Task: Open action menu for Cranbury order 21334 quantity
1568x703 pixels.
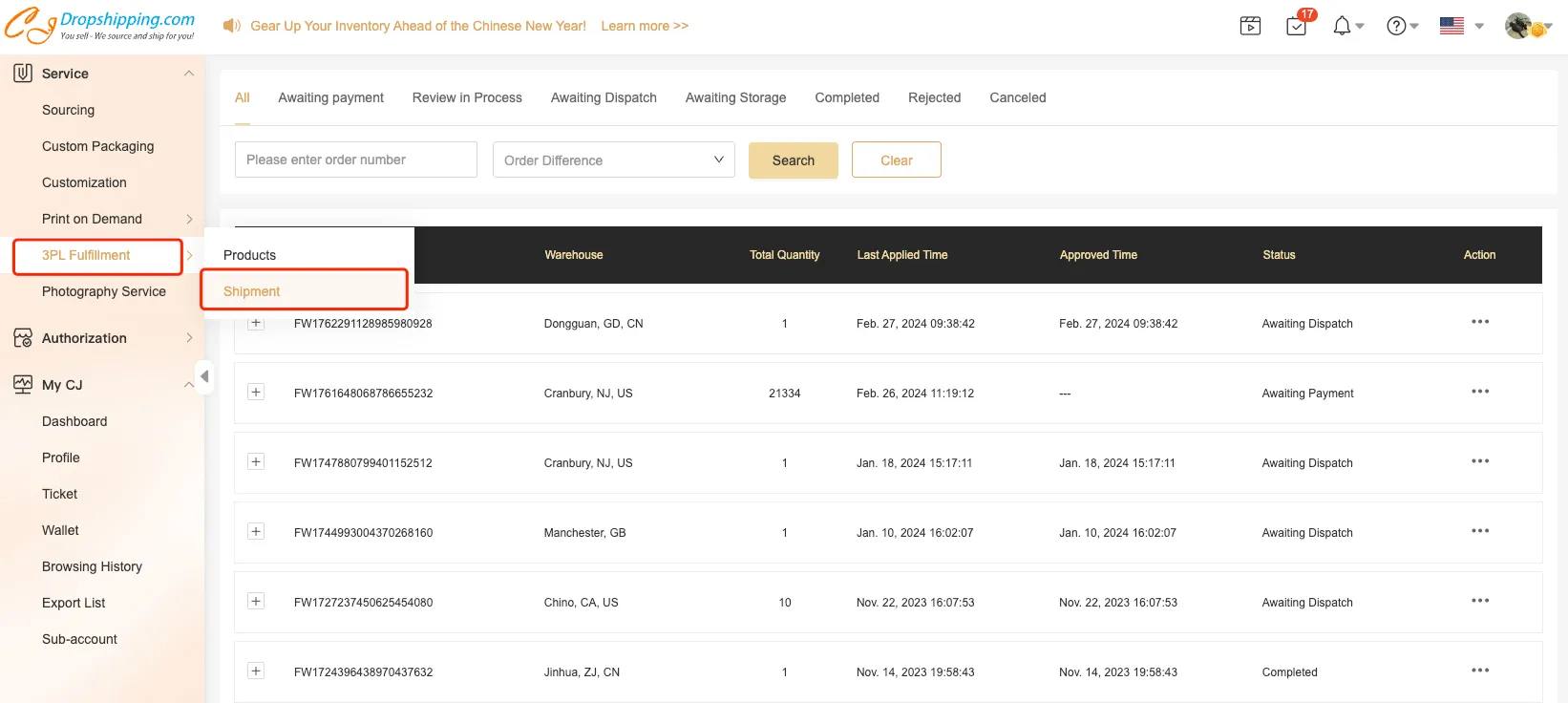Action: point(1480,392)
